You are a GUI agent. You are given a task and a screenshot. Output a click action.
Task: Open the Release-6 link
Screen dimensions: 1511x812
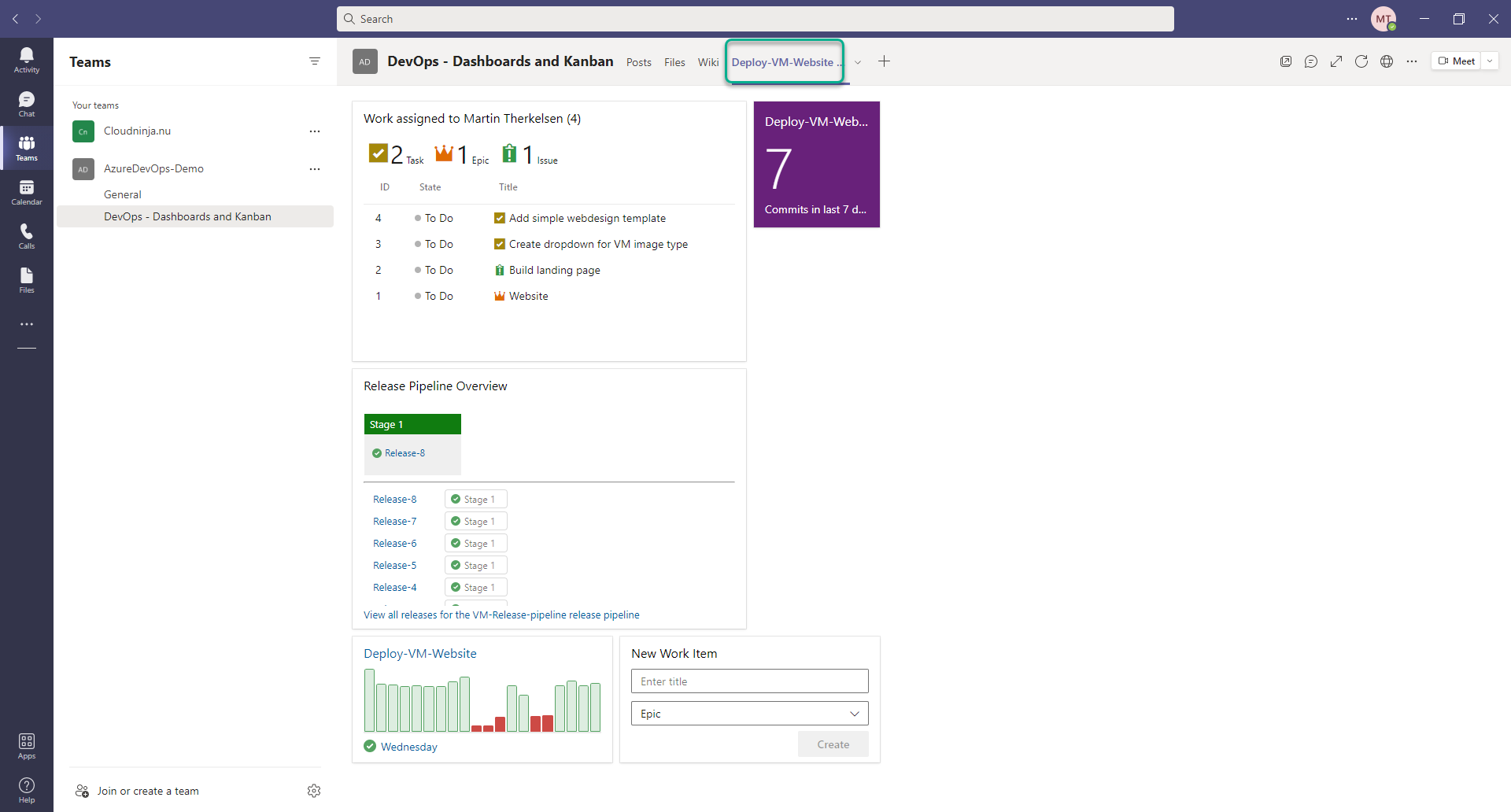pyautogui.click(x=395, y=544)
